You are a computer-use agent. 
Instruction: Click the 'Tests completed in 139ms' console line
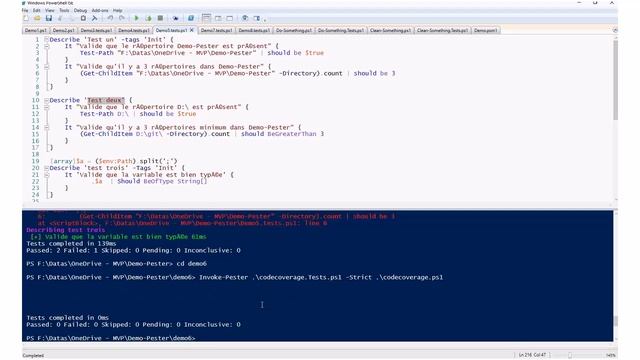[x=71, y=244]
